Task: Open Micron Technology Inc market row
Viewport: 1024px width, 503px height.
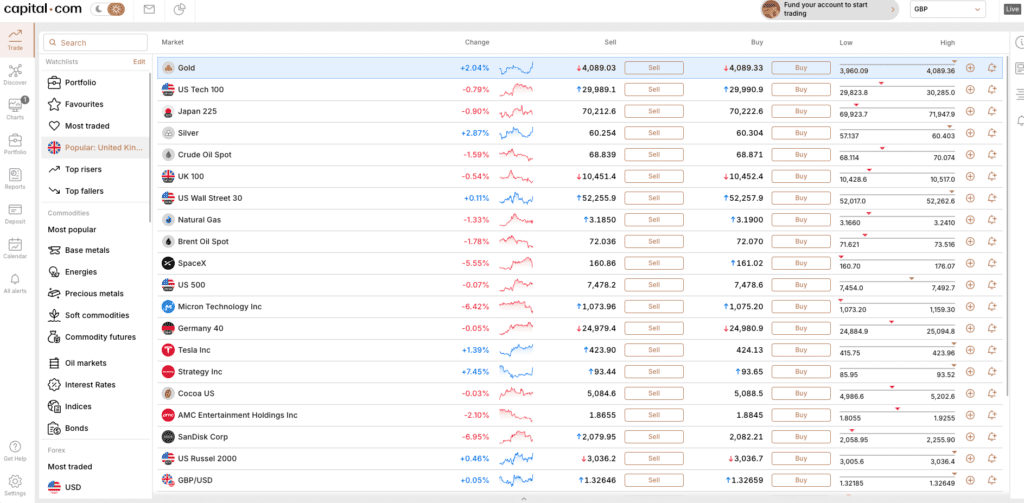Action: tap(579, 306)
